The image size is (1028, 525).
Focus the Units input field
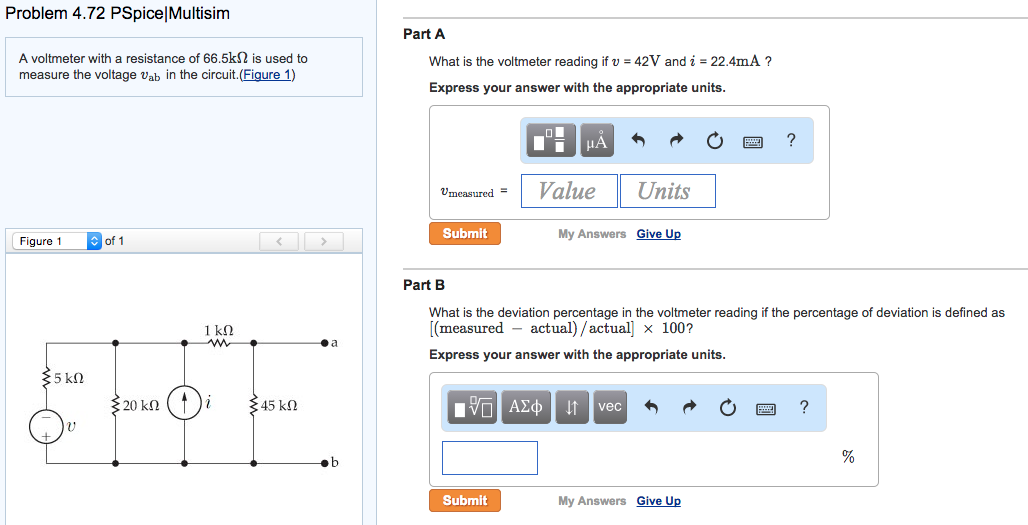pos(667,191)
